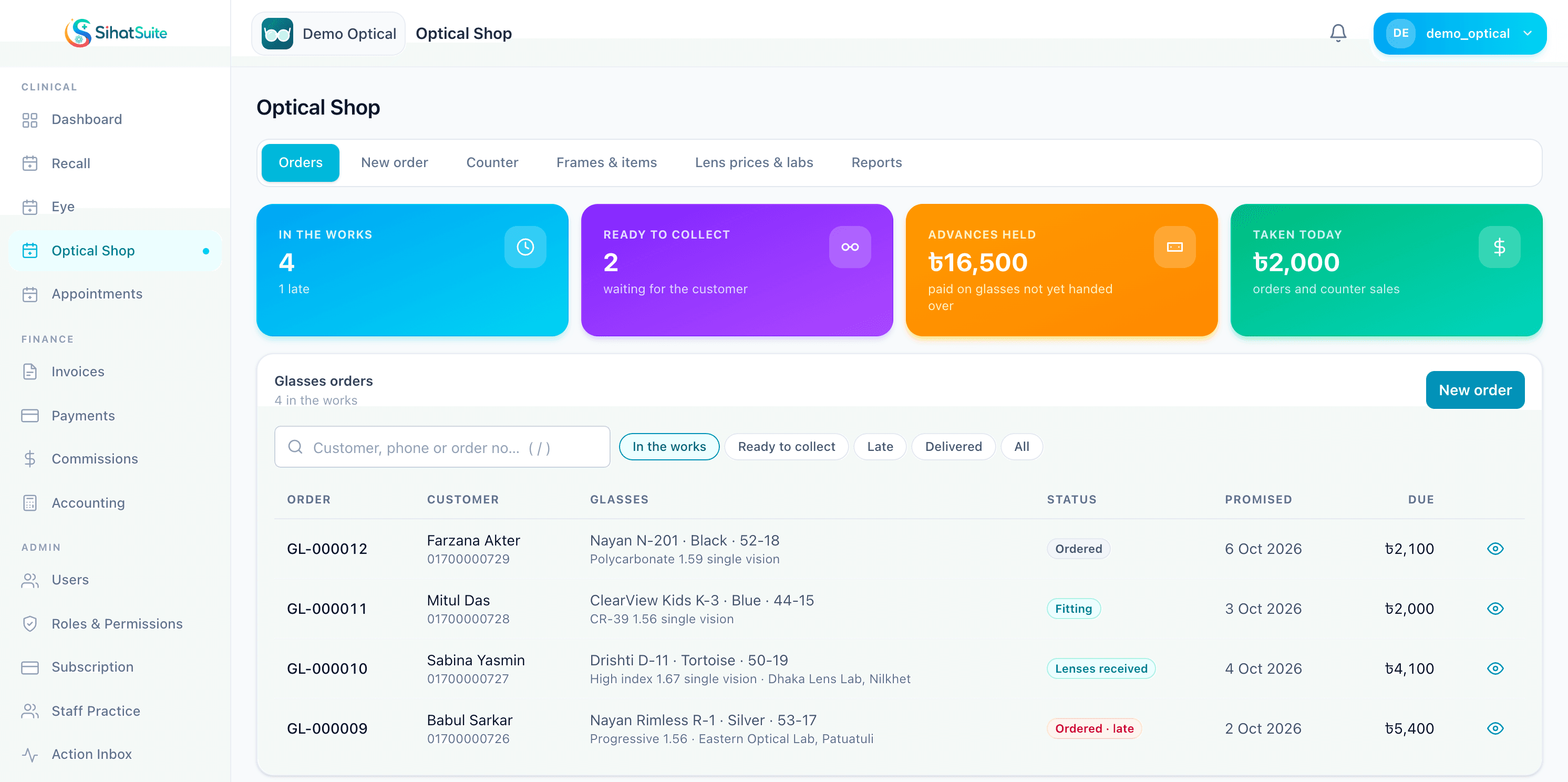Filter orders by In the works
Viewport: 1568px width, 782px height.
click(x=669, y=447)
